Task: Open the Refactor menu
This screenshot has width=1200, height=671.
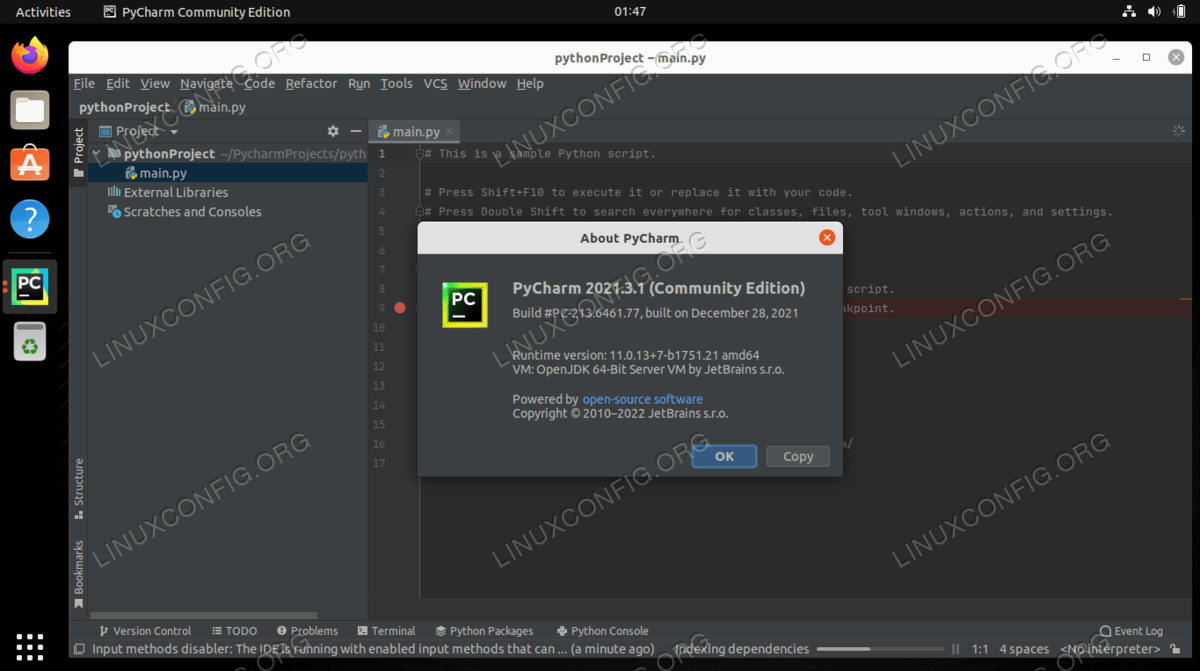Action: pos(311,84)
